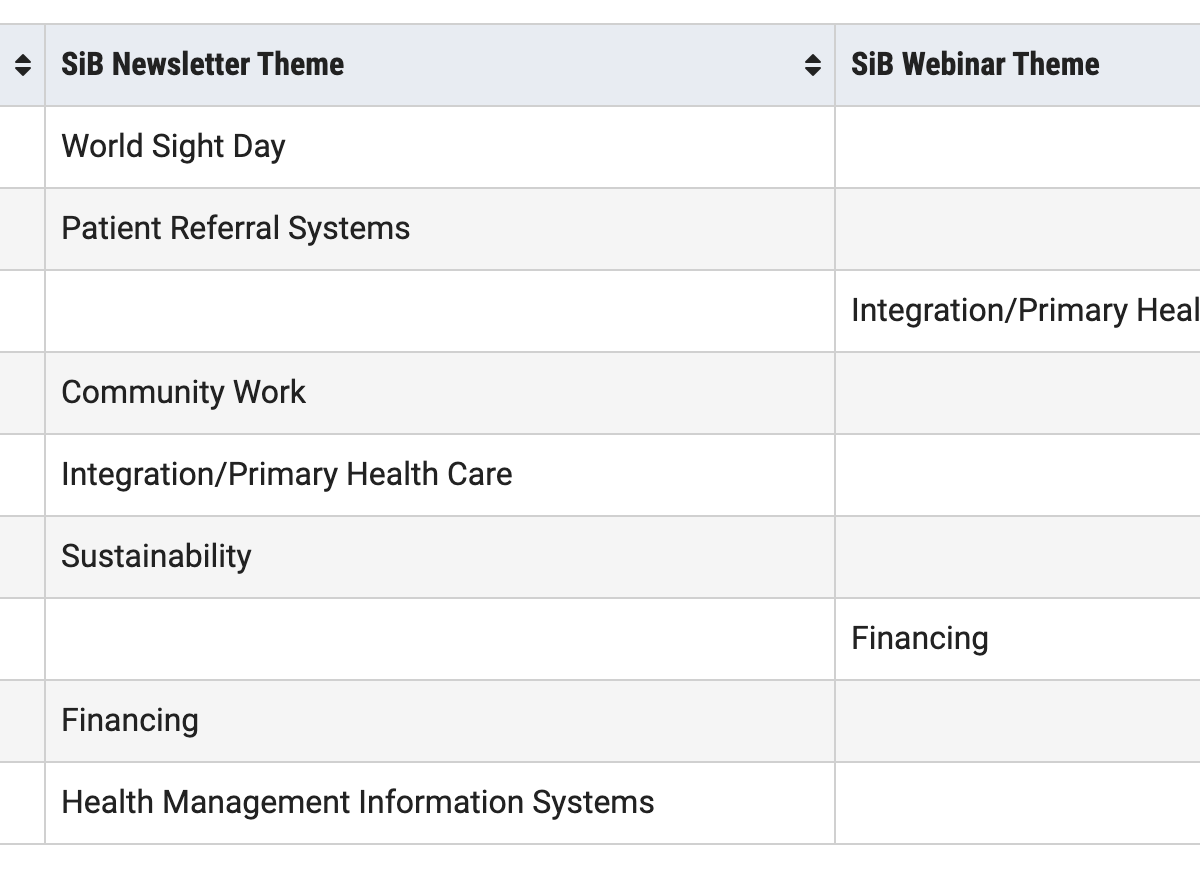Click empty newsletter cell left of webinar Financing

[440, 639]
